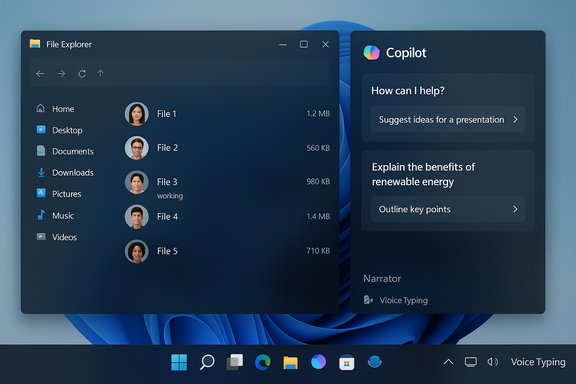
Task: Click the 710 KB size value
Action: [x=318, y=251]
